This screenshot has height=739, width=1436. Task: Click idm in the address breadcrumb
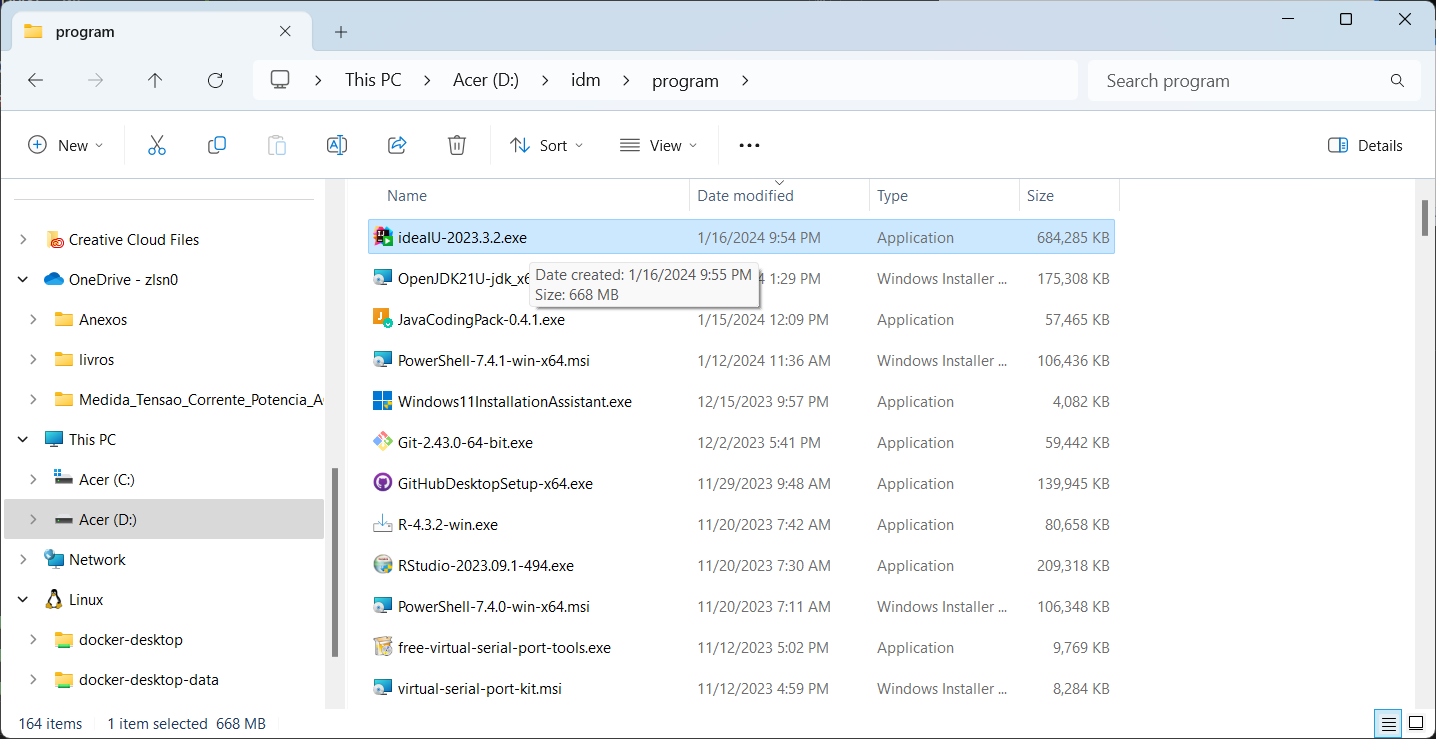pyautogui.click(x=586, y=80)
